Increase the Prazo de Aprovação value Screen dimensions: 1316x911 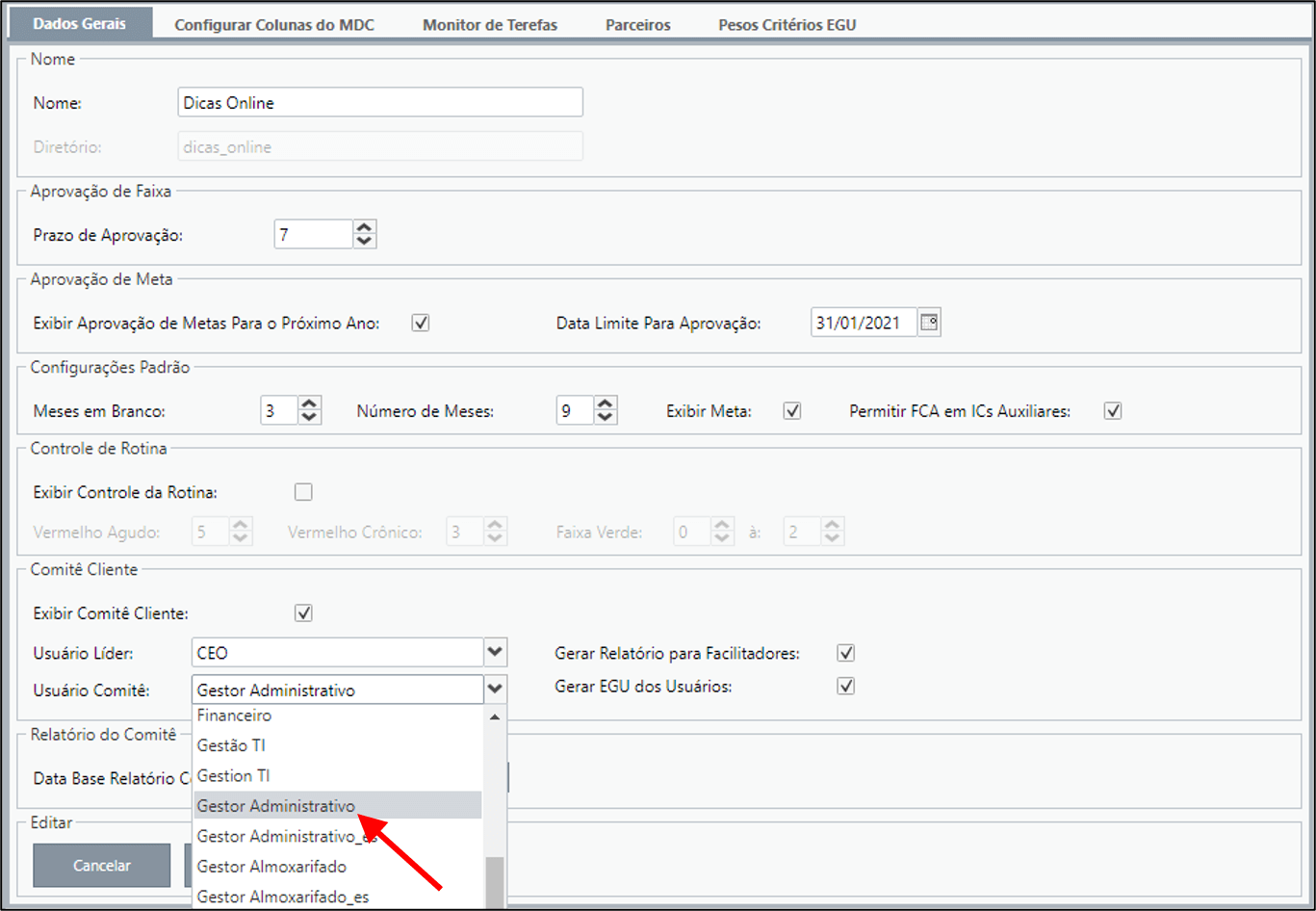coord(364,227)
